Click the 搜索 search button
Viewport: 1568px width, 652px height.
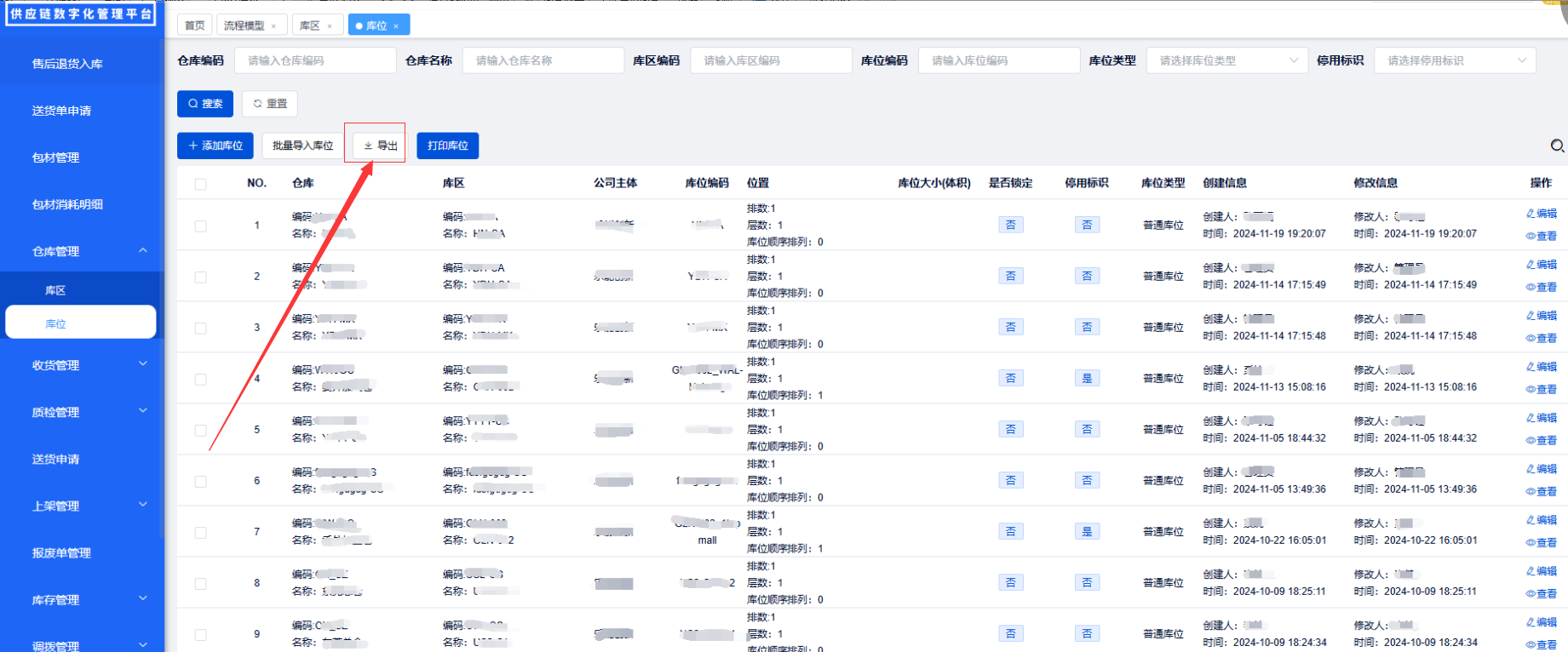pyautogui.click(x=204, y=104)
